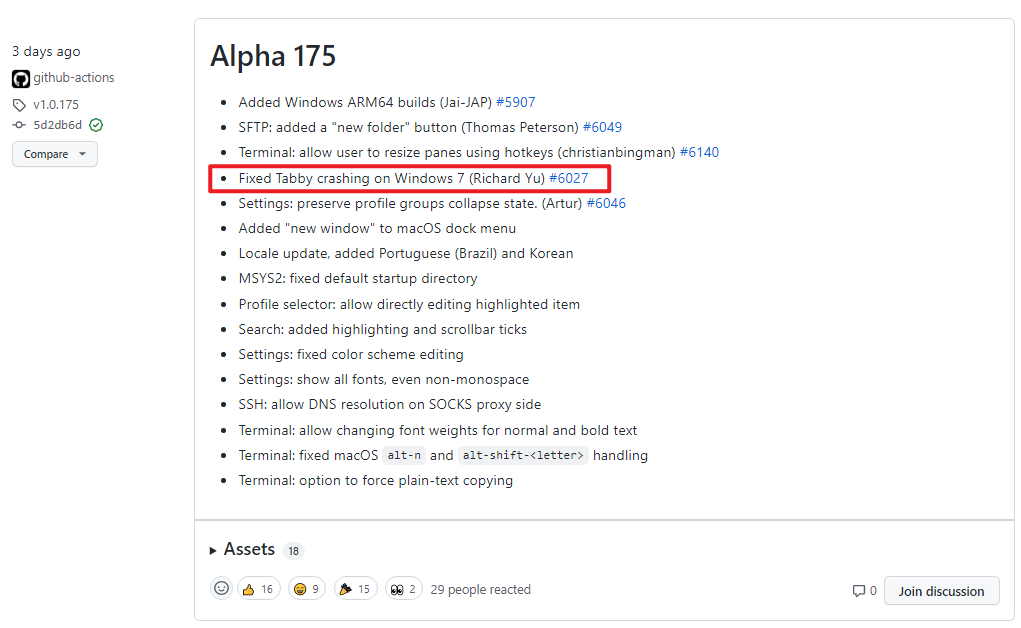Open issue link #6140

(699, 152)
